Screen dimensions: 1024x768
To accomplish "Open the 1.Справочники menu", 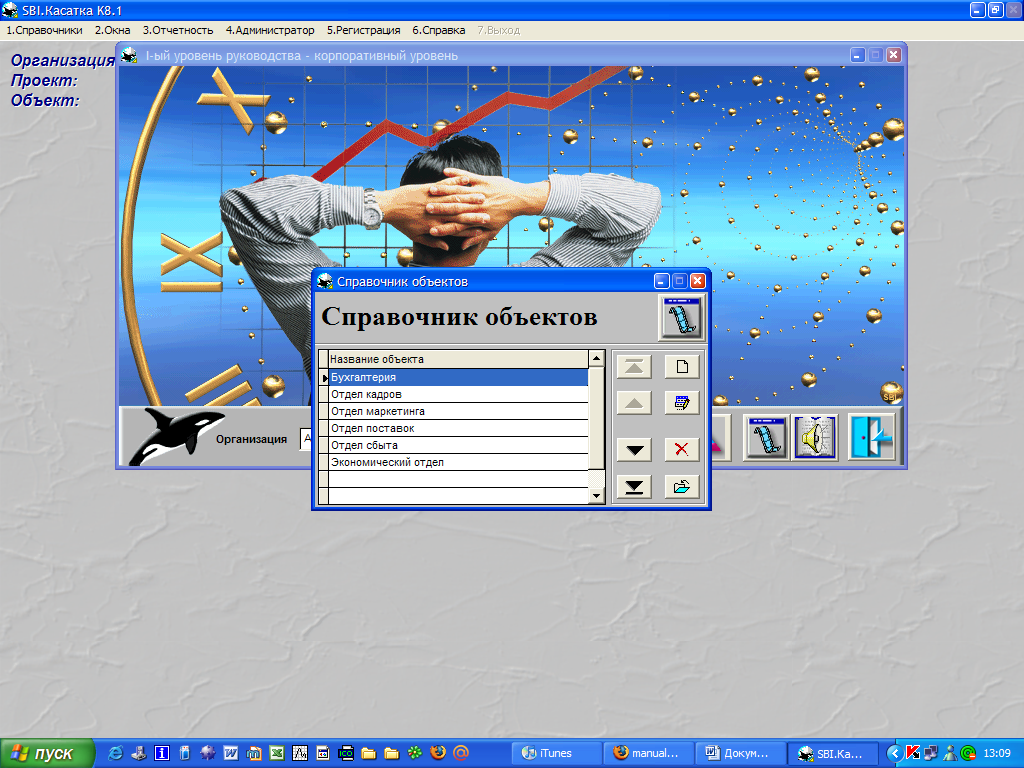I will coord(44,30).
